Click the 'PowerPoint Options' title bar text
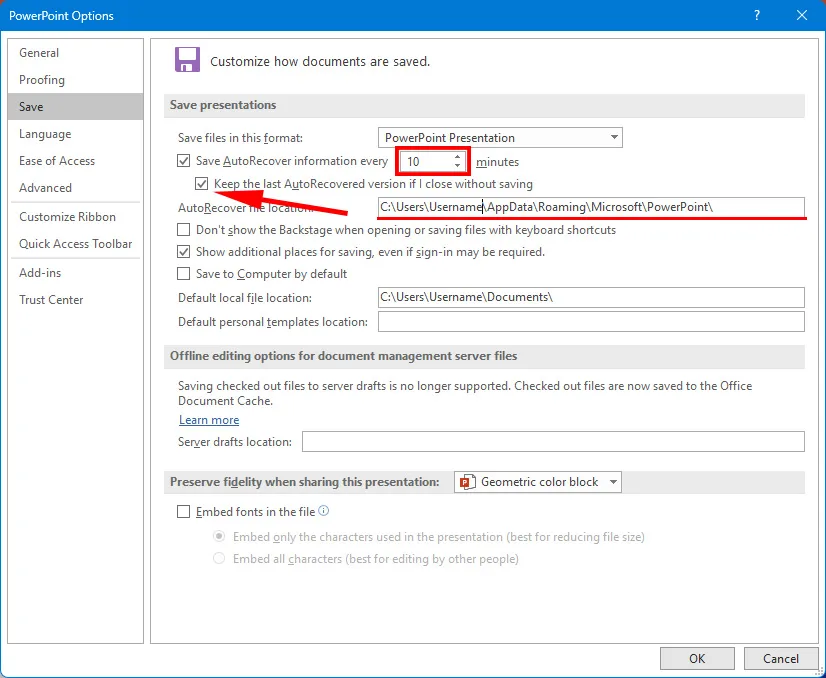 tap(61, 16)
